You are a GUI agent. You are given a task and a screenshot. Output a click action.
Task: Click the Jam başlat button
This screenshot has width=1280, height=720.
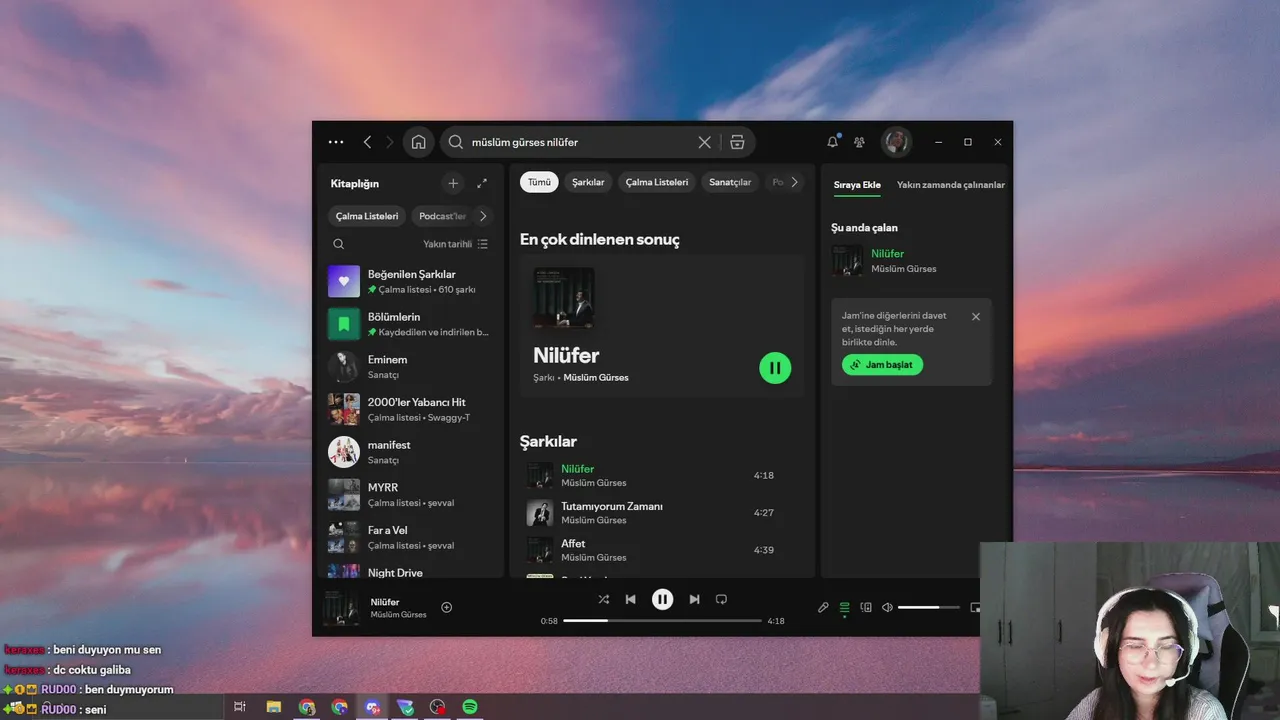pos(882,365)
